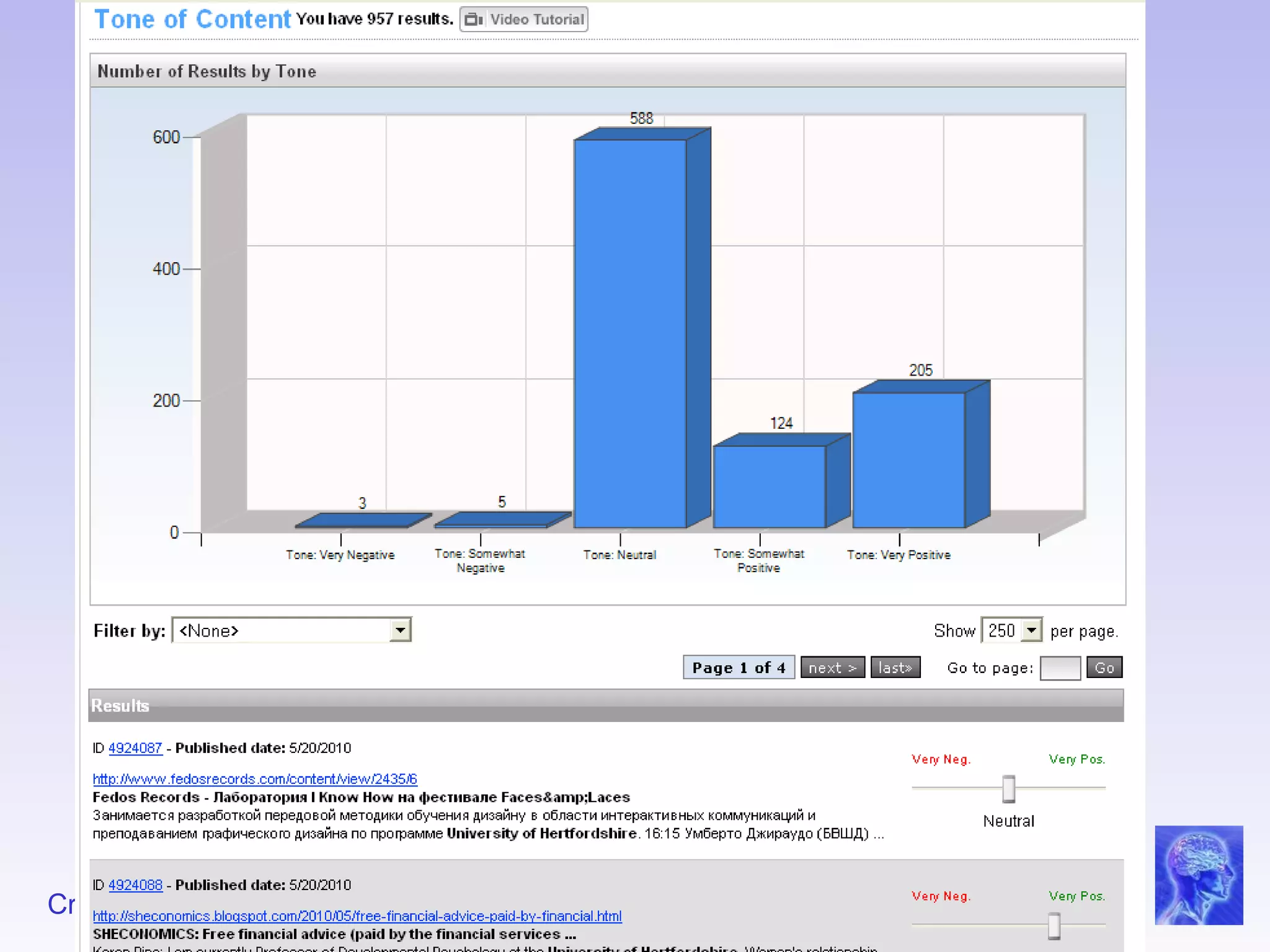Click the brain head thumbnail image

point(1198,875)
